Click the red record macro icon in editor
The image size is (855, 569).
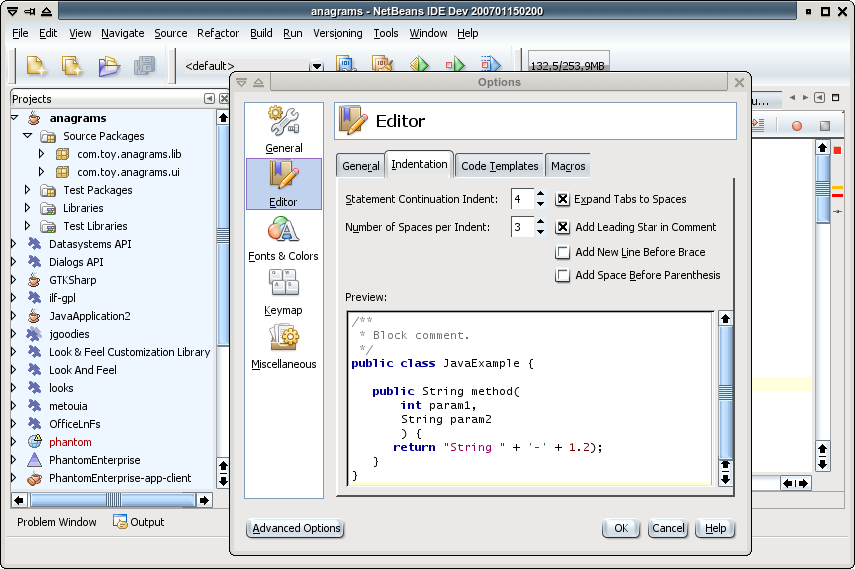click(797, 126)
